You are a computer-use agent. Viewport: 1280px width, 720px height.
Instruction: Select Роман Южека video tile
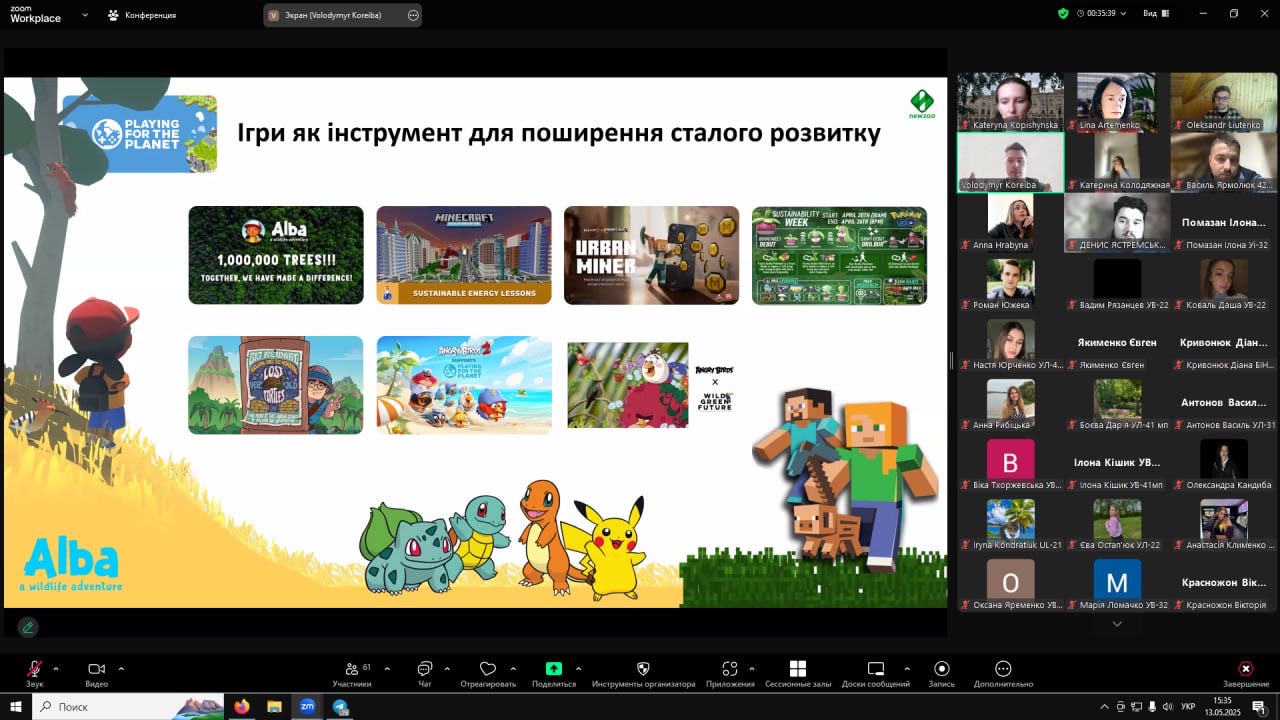pyautogui.click(x=1011, y=282)
